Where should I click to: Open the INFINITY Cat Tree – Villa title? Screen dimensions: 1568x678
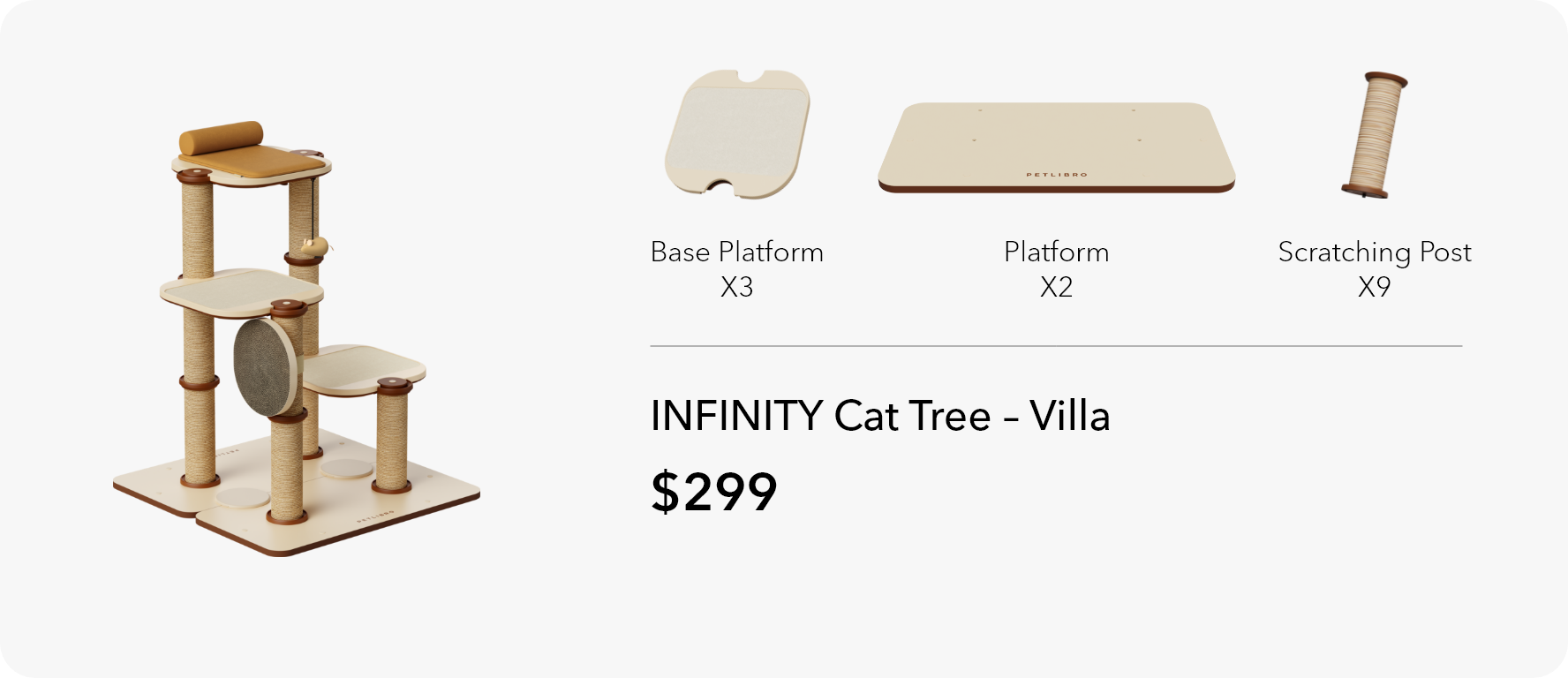tap(880, 416)
